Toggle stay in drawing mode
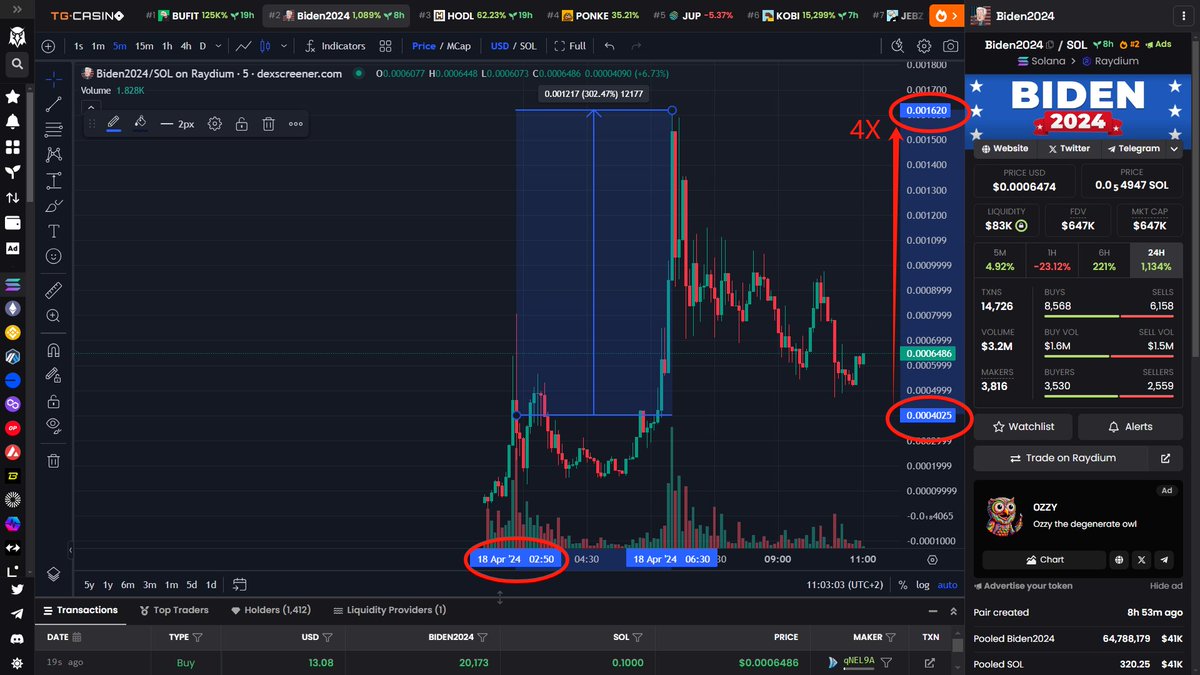 coord(54,375)
